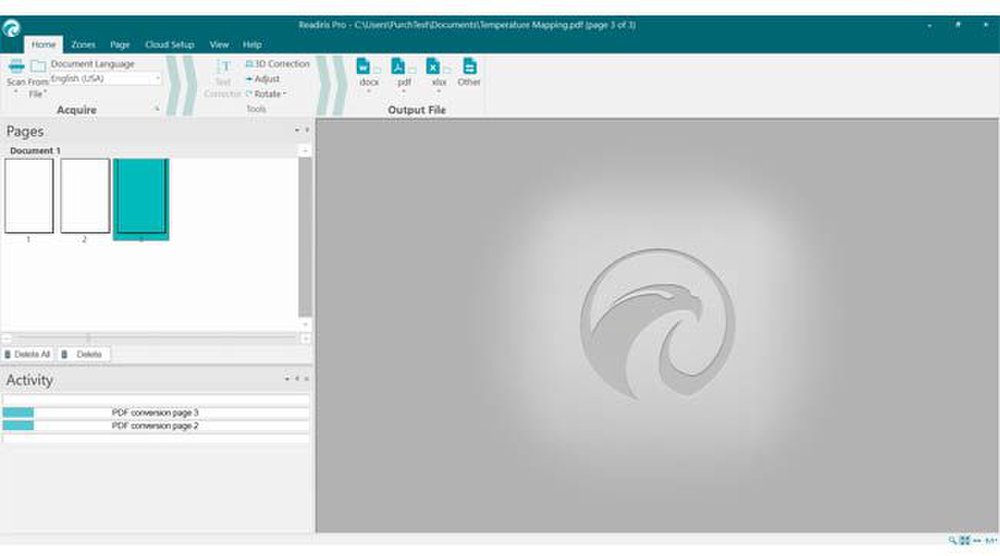Open a file with From File icon

[x=38, y=67]
